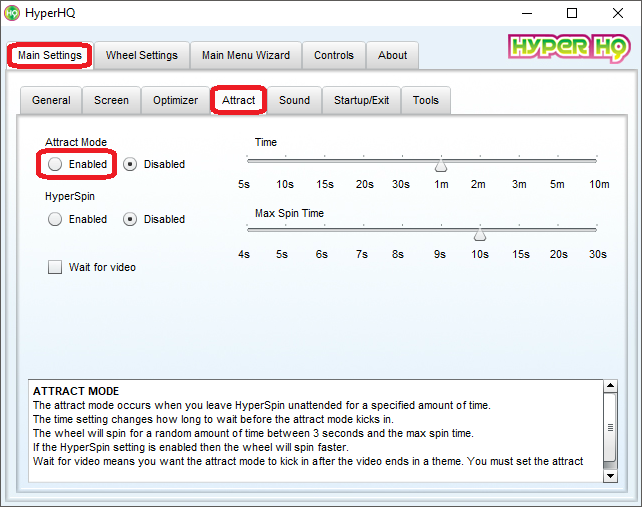Screen dimensions: 642x507
Task: Click the '5s' Time slider label
Action: [244, 184]
